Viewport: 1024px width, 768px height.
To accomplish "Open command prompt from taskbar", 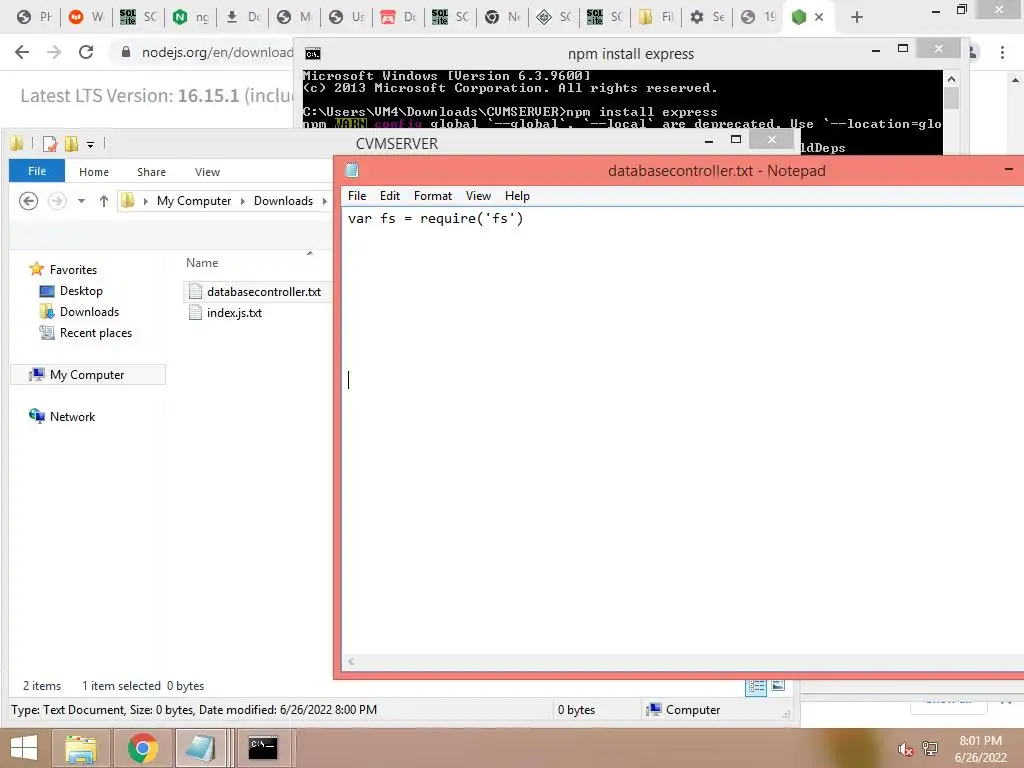I will (x=263, y=748).
